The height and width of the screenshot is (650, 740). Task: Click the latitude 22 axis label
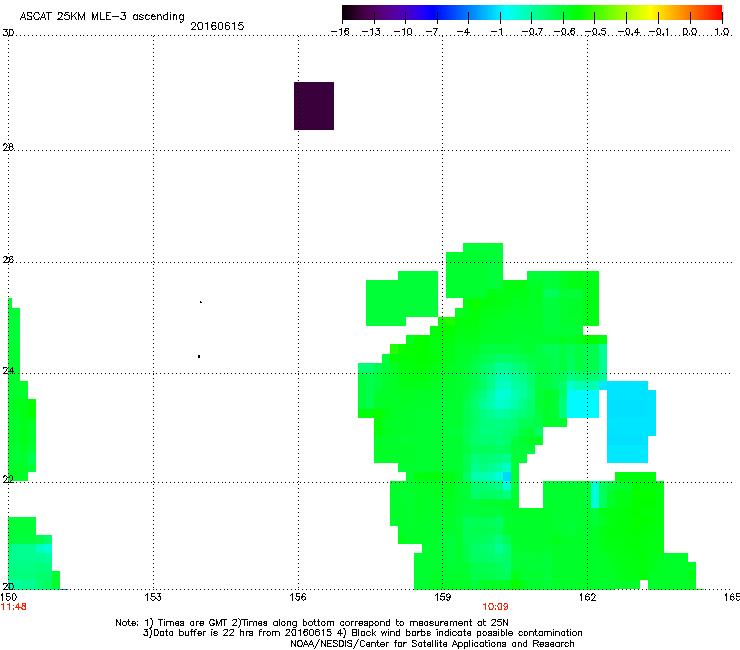(8, 480)
